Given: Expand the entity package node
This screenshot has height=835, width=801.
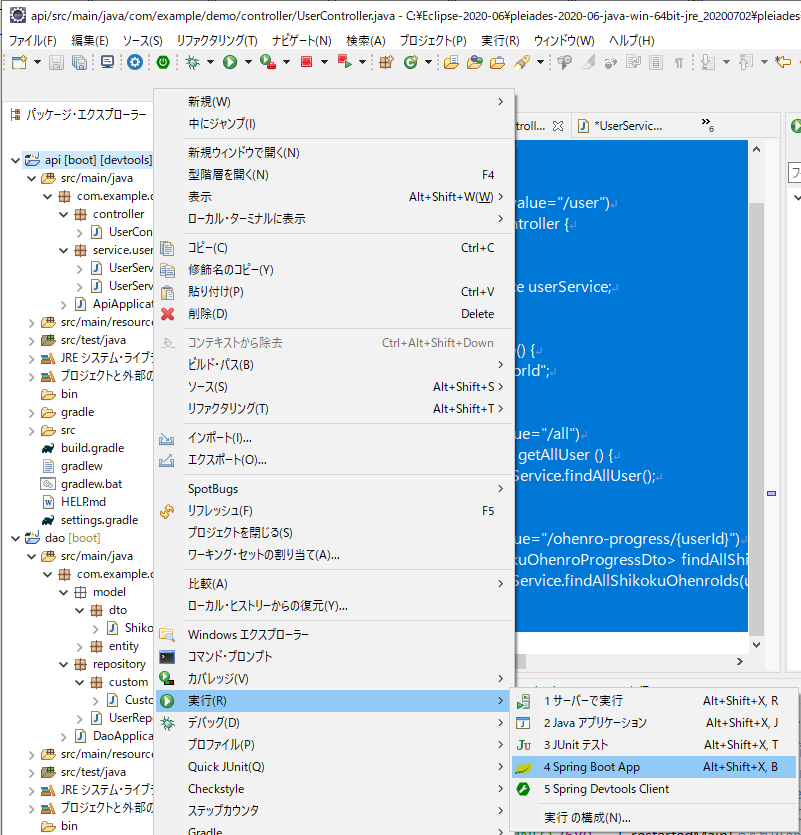Looking at the screenshot, I should (x=79, y=647).
